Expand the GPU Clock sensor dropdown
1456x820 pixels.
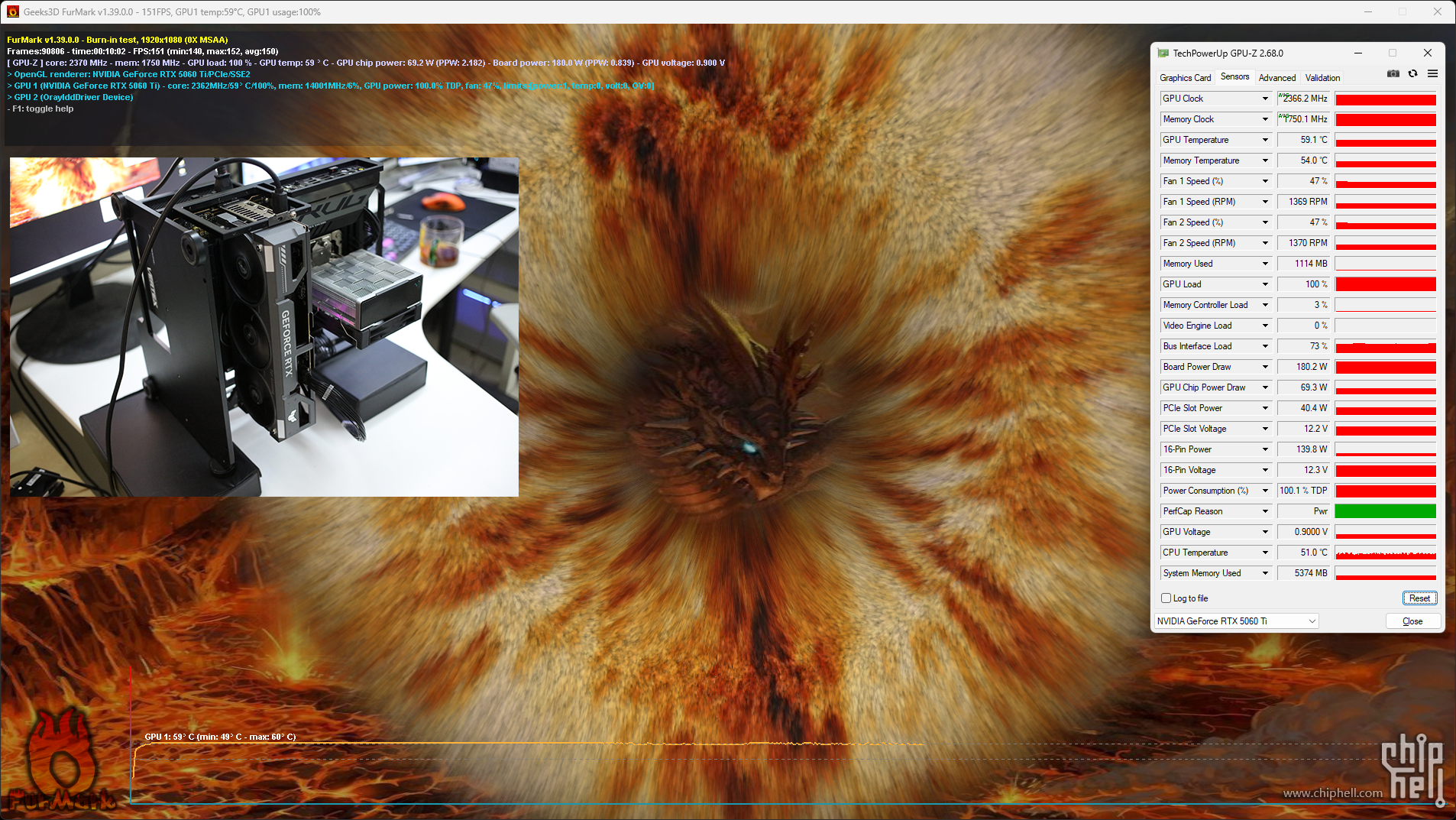pyautogui.click(x=1265, y=99)
